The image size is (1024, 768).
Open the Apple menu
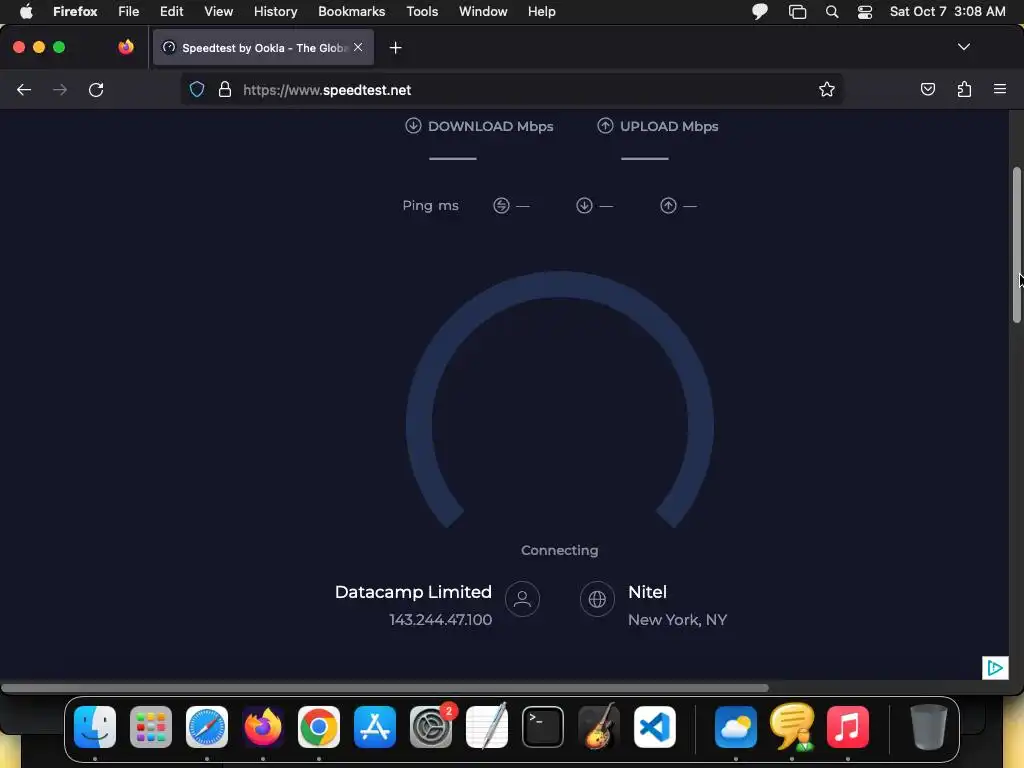click(25, 11)
